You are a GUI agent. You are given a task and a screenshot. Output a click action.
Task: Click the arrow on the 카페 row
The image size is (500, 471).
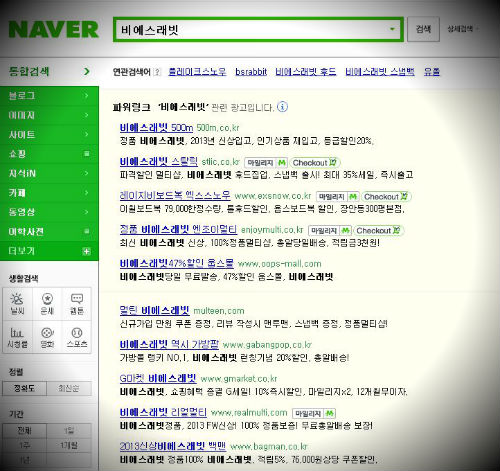click(87, 193)
